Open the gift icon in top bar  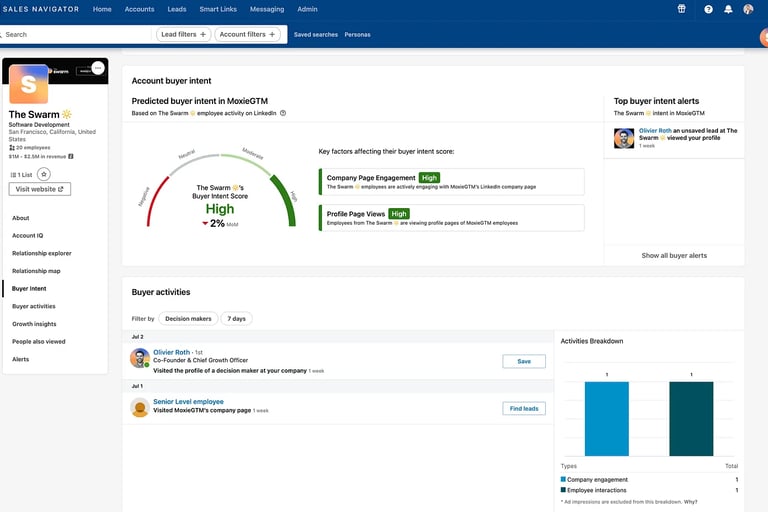click(x=681, y=9)
